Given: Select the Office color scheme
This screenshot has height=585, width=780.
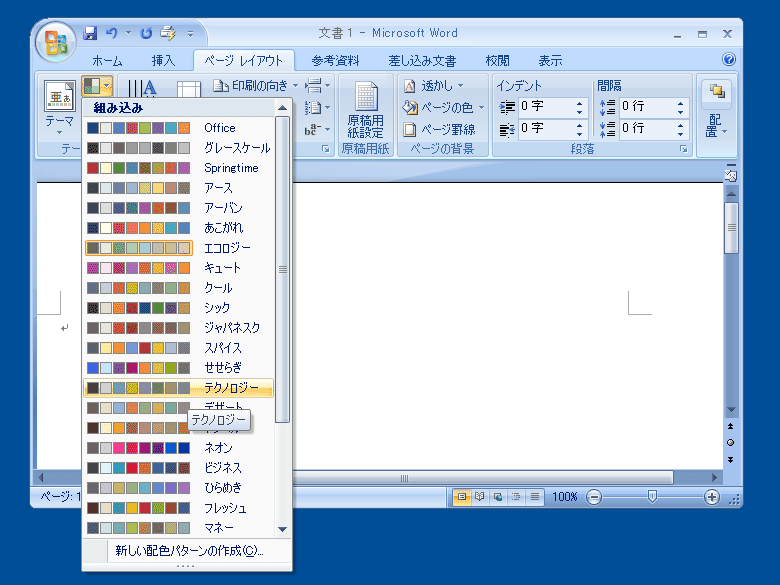Looking at the screenshot, I should pyautogui.click(x=179, y=128).
